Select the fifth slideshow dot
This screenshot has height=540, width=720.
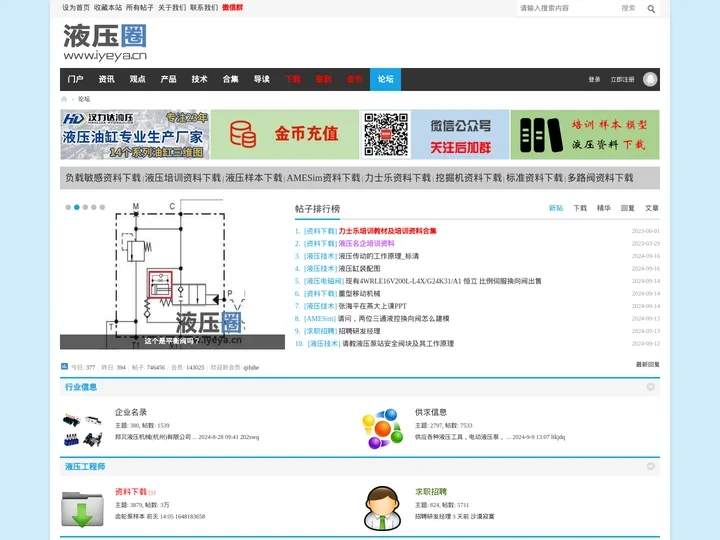pyautogui.click(x=102, y=207)
